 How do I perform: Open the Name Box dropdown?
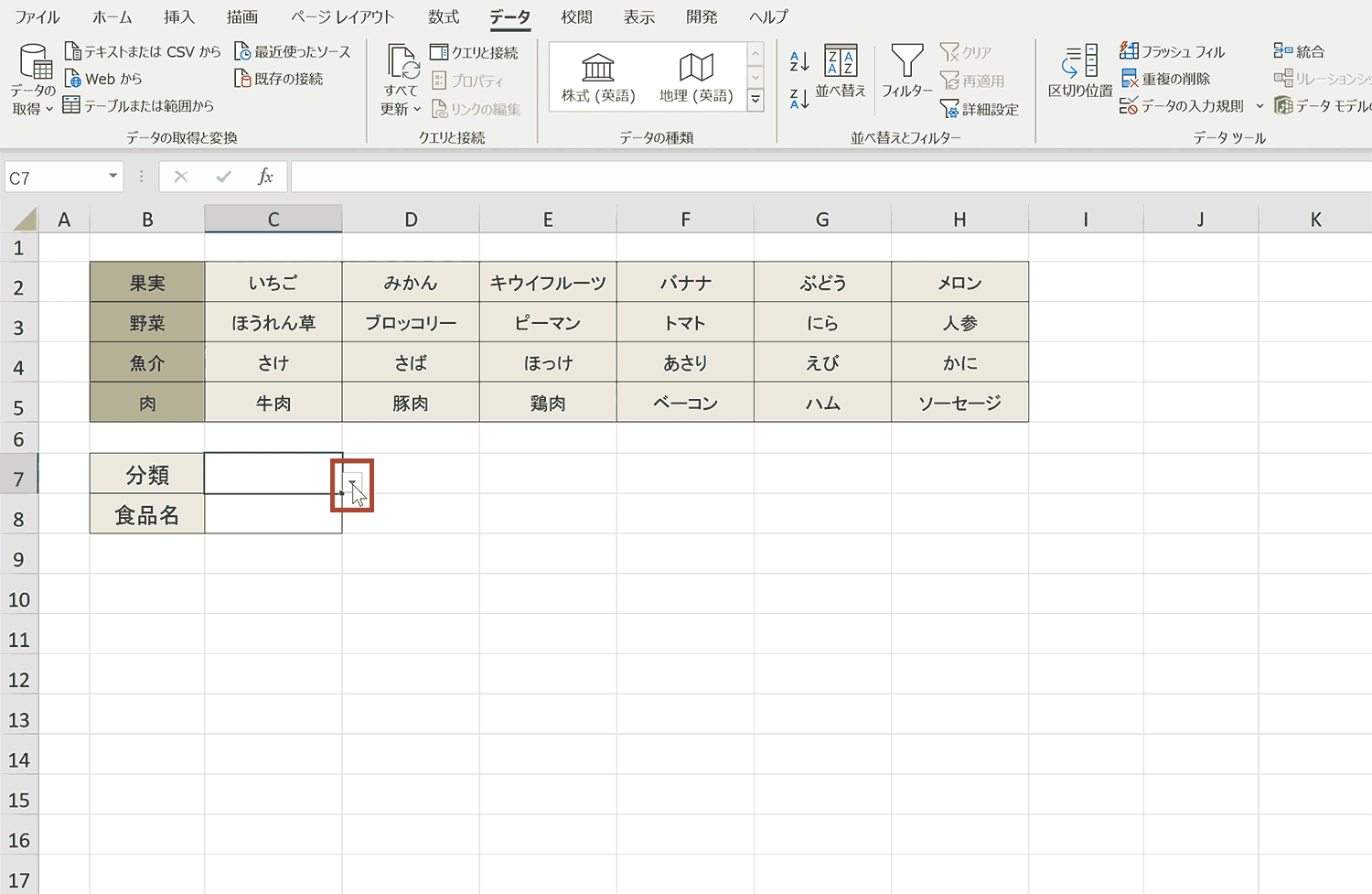pos(113,176)
